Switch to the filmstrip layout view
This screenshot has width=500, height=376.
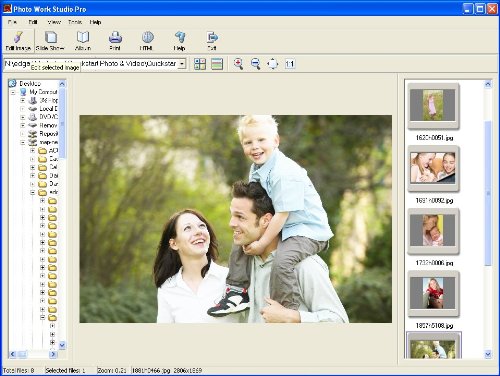point(217,64)
